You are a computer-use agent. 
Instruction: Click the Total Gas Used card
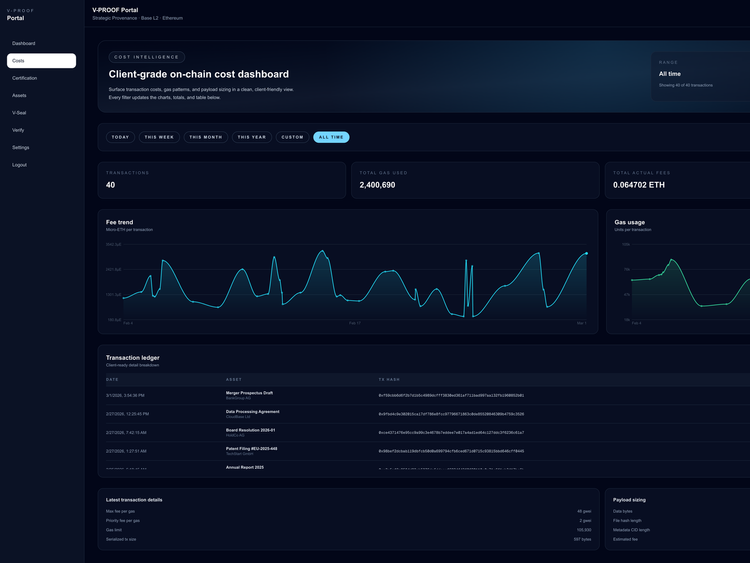pyautogui.click(x=475, y=180)
